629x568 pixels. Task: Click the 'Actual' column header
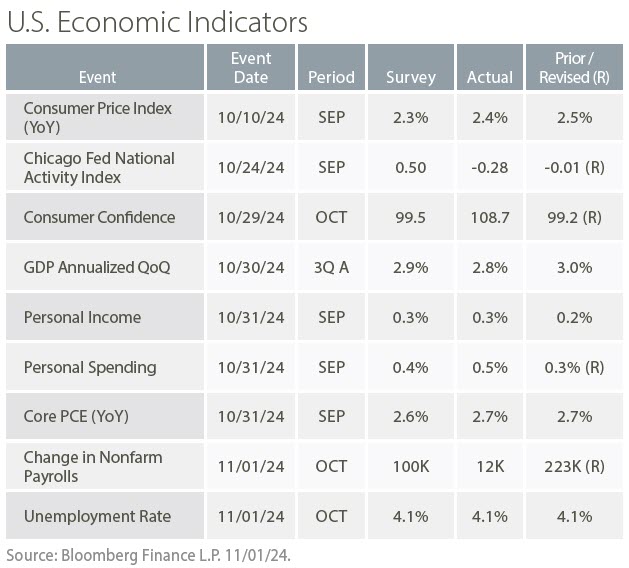tap(490, 77)
